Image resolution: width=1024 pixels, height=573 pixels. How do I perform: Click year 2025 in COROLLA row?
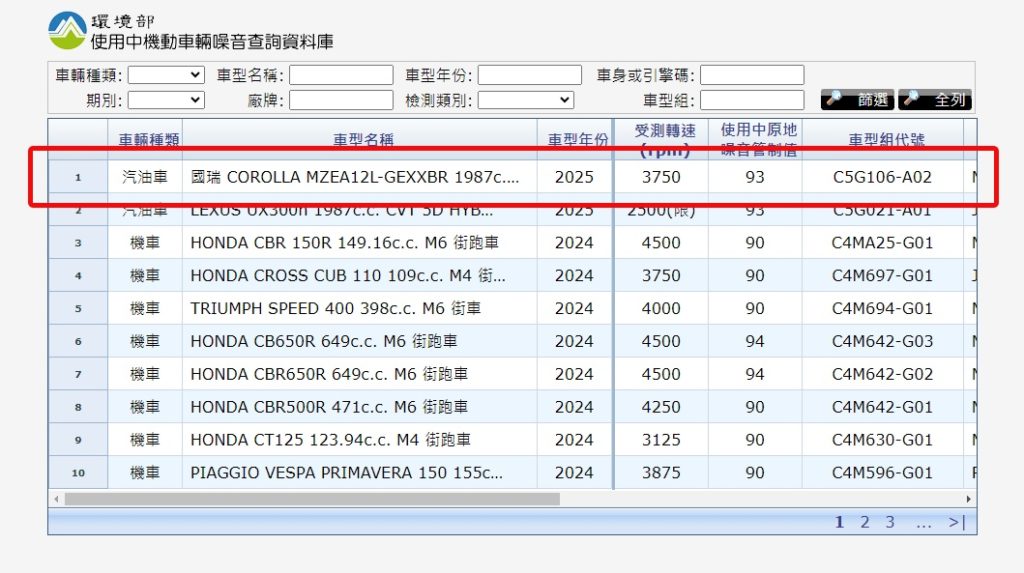tap(574, 177)
